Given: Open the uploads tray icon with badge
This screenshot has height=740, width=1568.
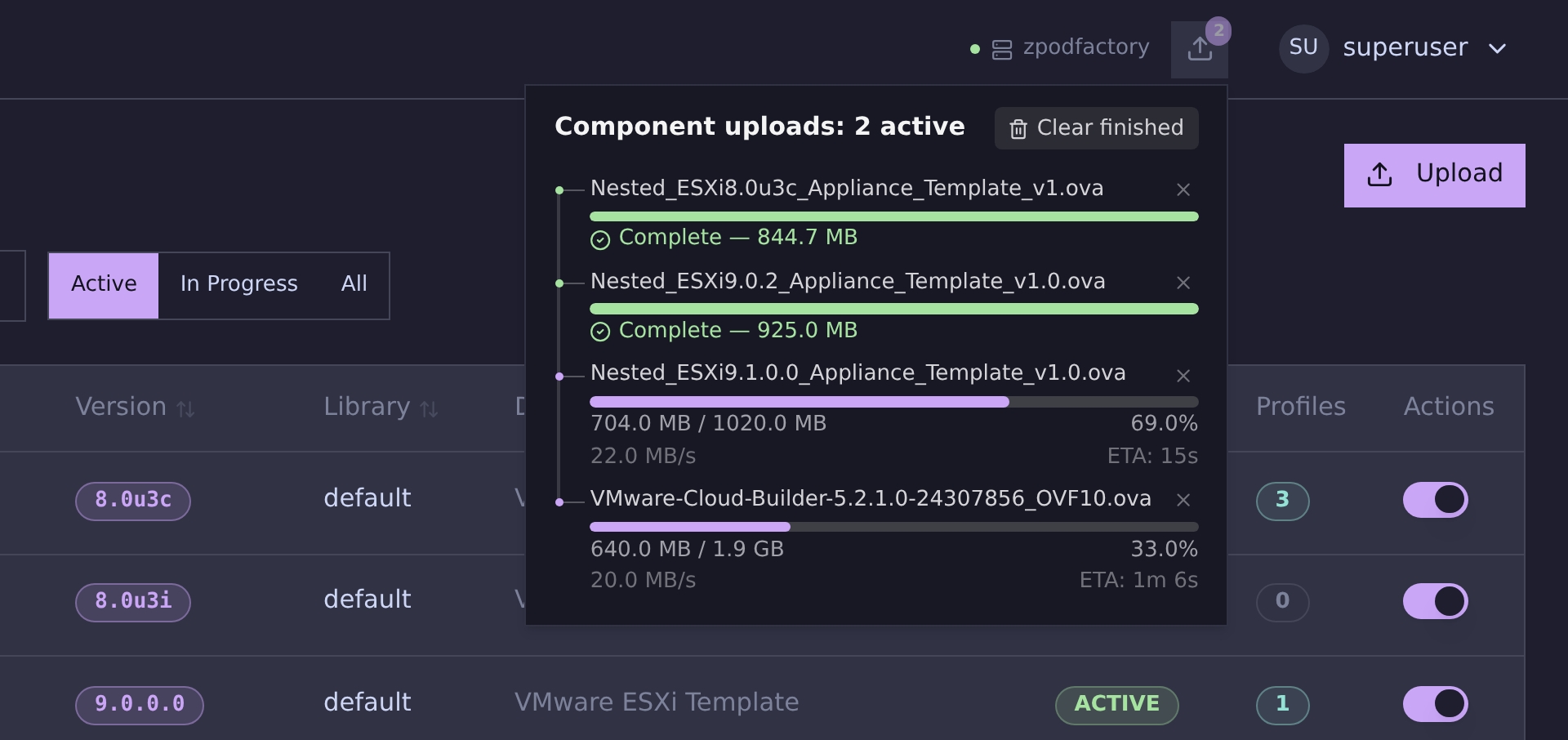Looking at the screenshot, I should (x=1199, y=49).
